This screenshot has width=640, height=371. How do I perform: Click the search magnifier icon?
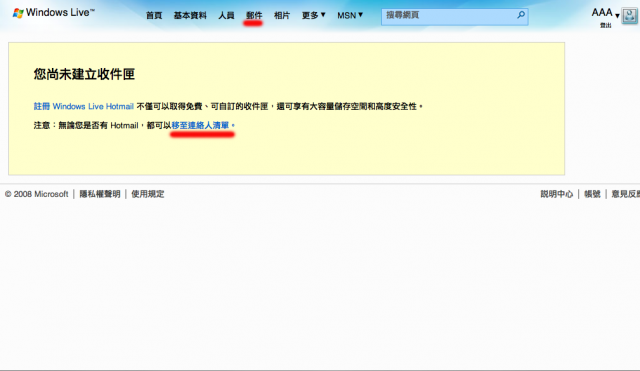[x=521, y=15]
